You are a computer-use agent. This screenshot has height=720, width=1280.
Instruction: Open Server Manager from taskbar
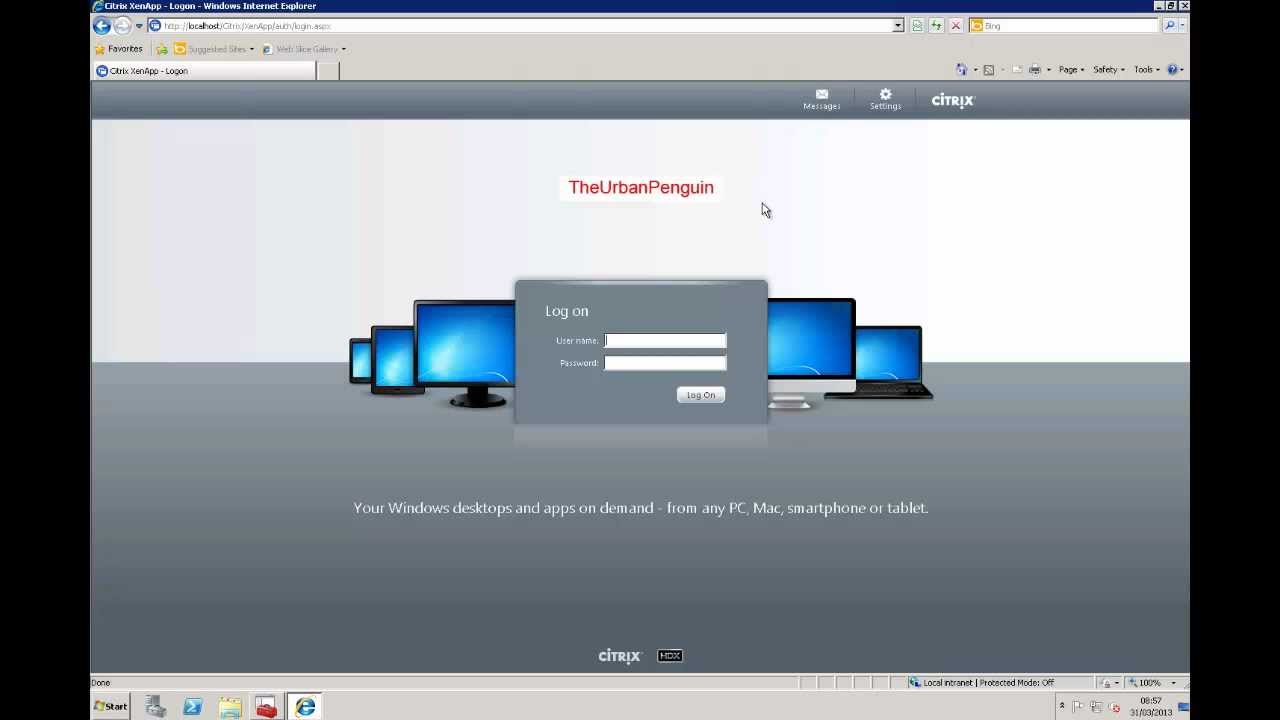click(x=155, y=707)
